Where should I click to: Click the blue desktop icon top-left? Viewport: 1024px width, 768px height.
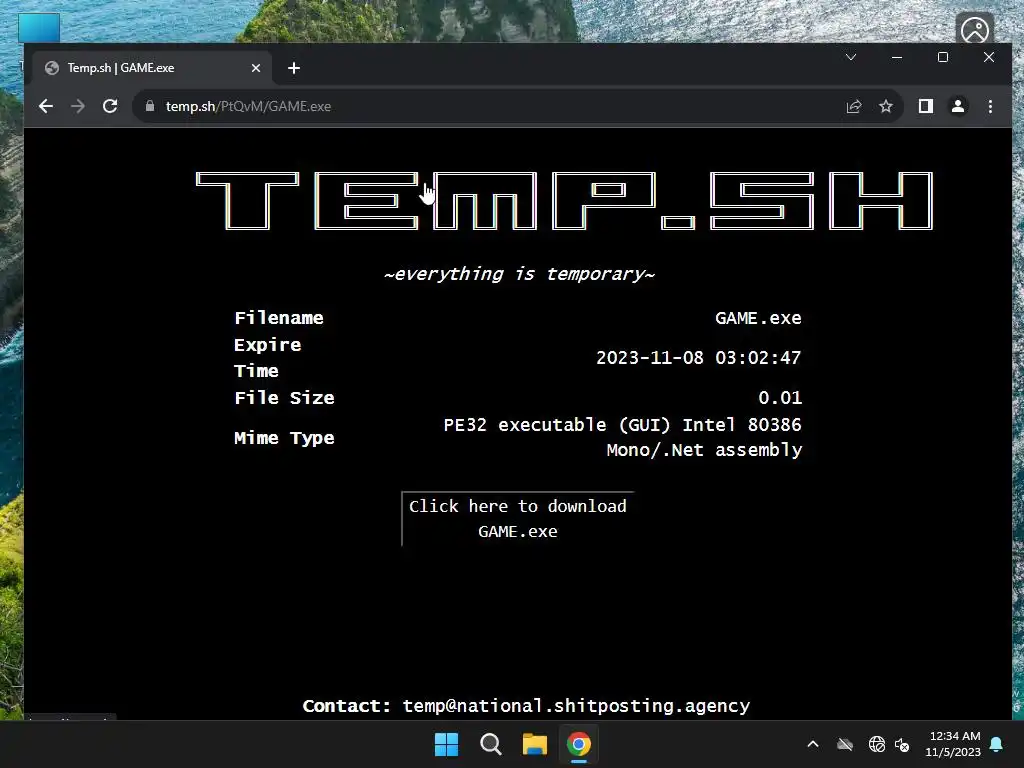[39, 28]
